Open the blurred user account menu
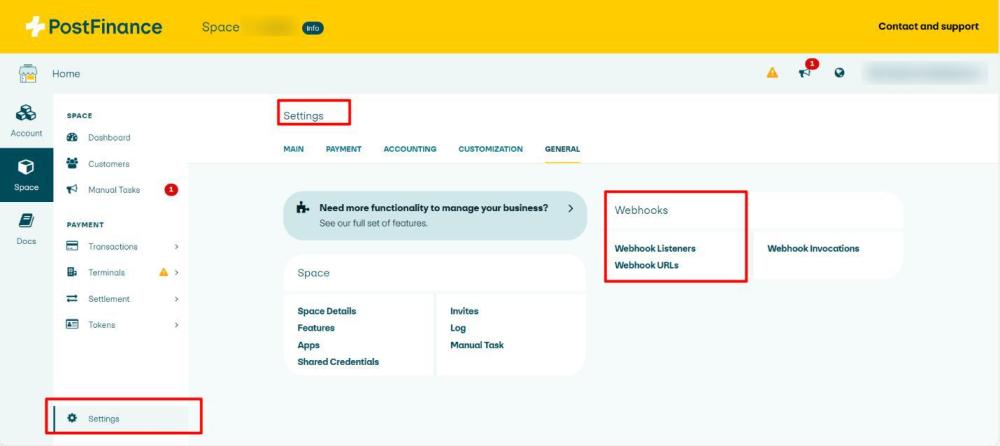1000x446 pixels. (x=925, y=73)
